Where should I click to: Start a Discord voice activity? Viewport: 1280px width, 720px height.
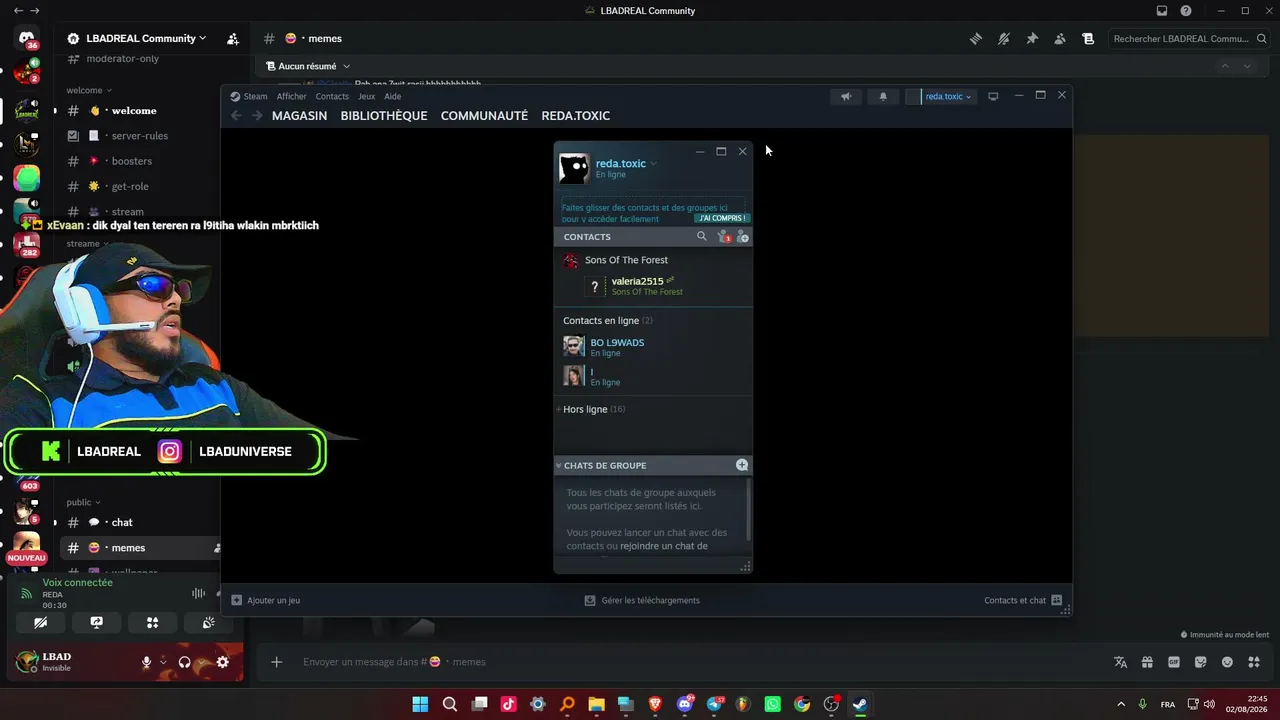coord(152,622)
